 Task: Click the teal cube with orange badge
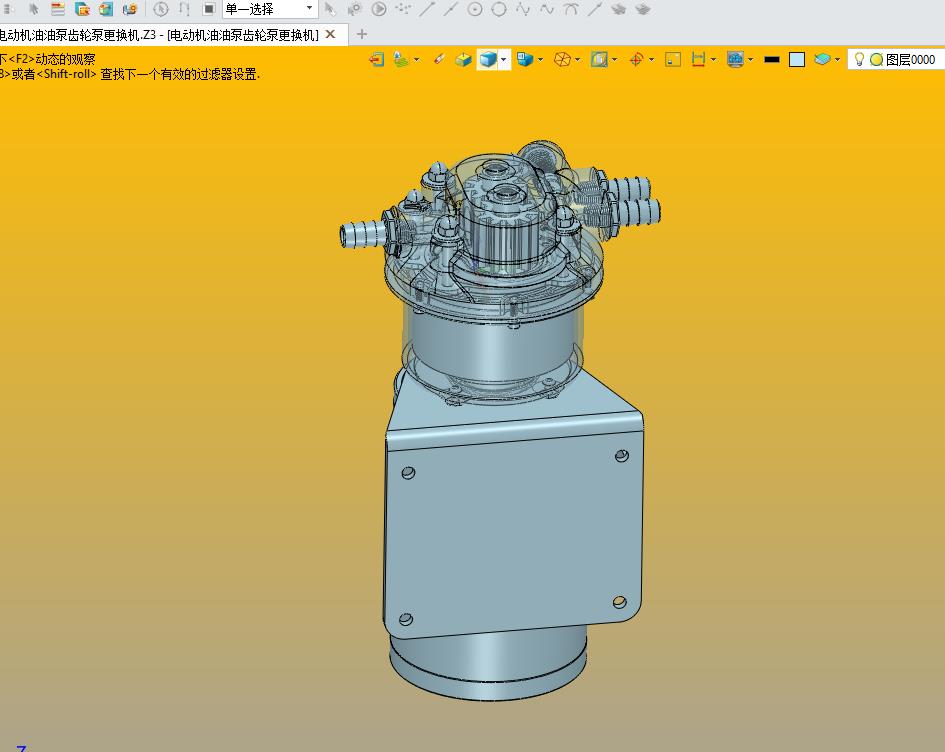click(82, 9)
